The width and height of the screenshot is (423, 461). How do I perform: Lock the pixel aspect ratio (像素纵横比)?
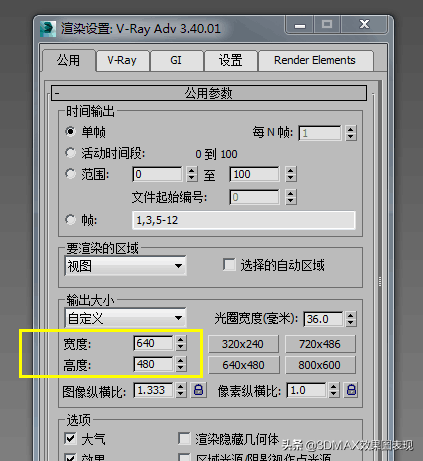[x=351, y=390]
